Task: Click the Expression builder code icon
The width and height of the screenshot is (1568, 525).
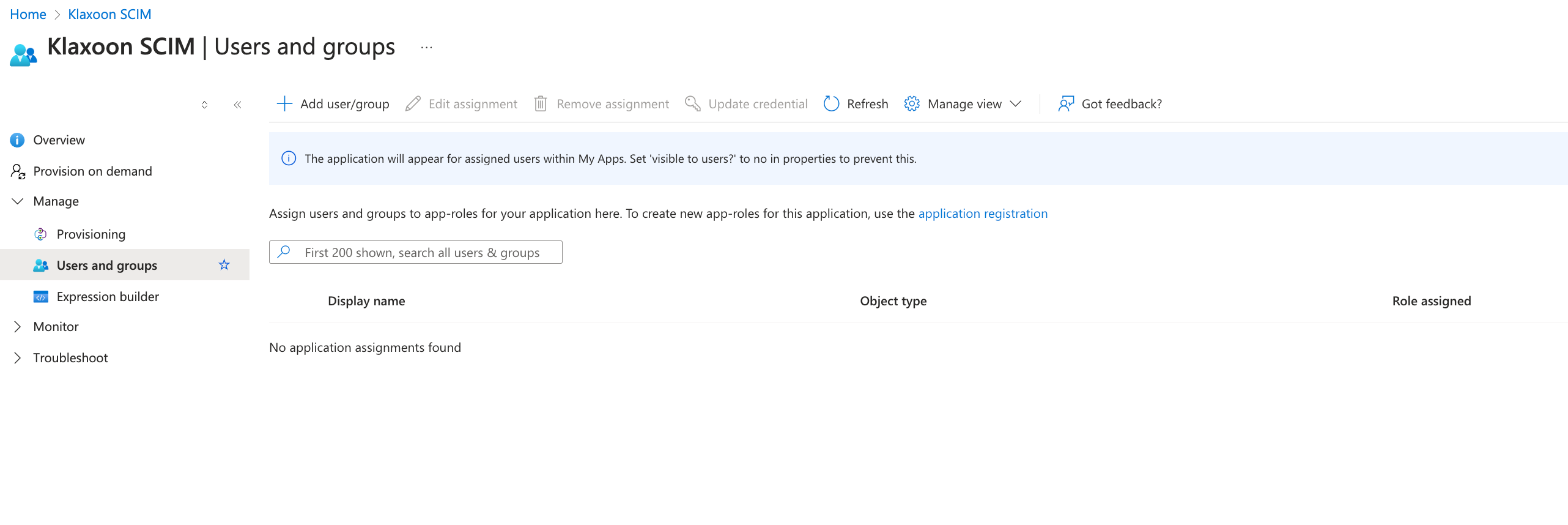Action: (x=40, y=297)
